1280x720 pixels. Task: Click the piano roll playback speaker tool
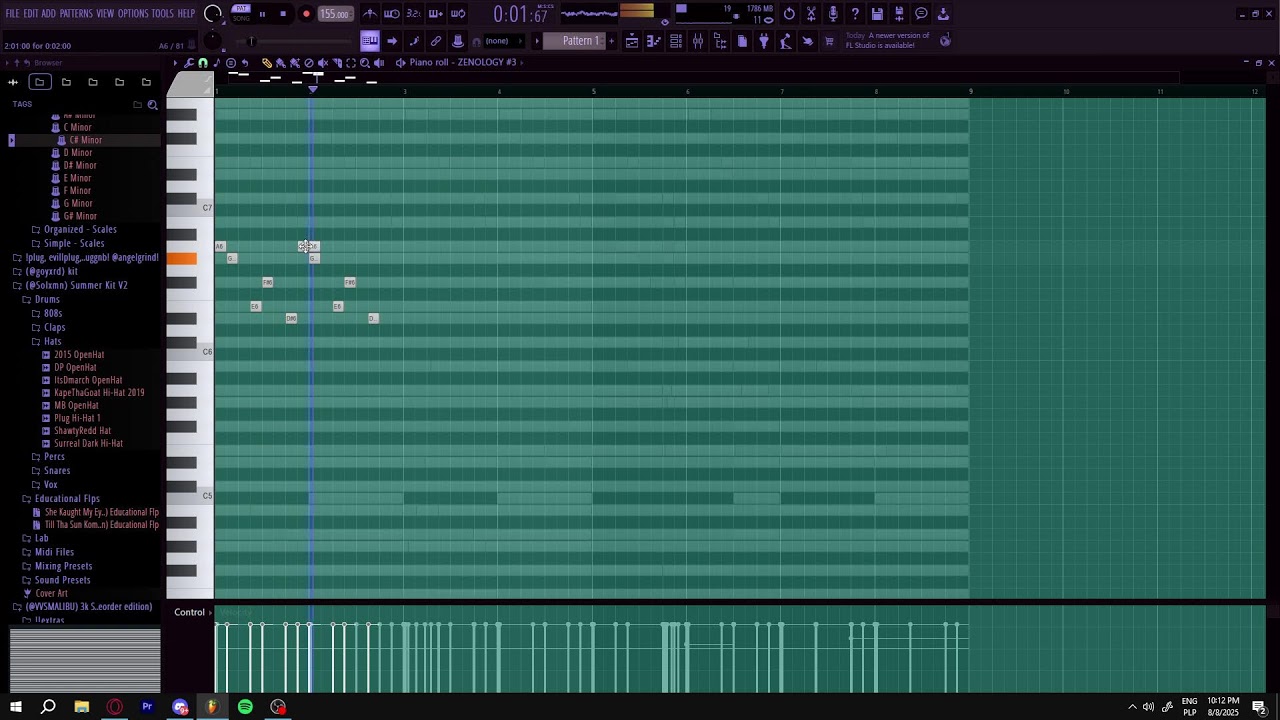coord(379,63)
